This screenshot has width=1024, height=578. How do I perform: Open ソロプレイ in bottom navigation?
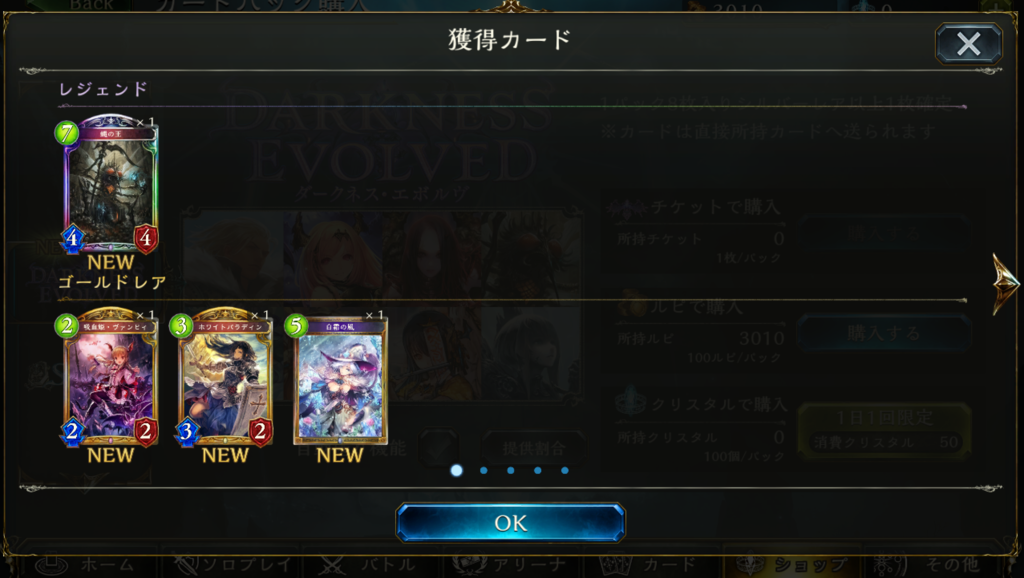click(x=234, y=564)
